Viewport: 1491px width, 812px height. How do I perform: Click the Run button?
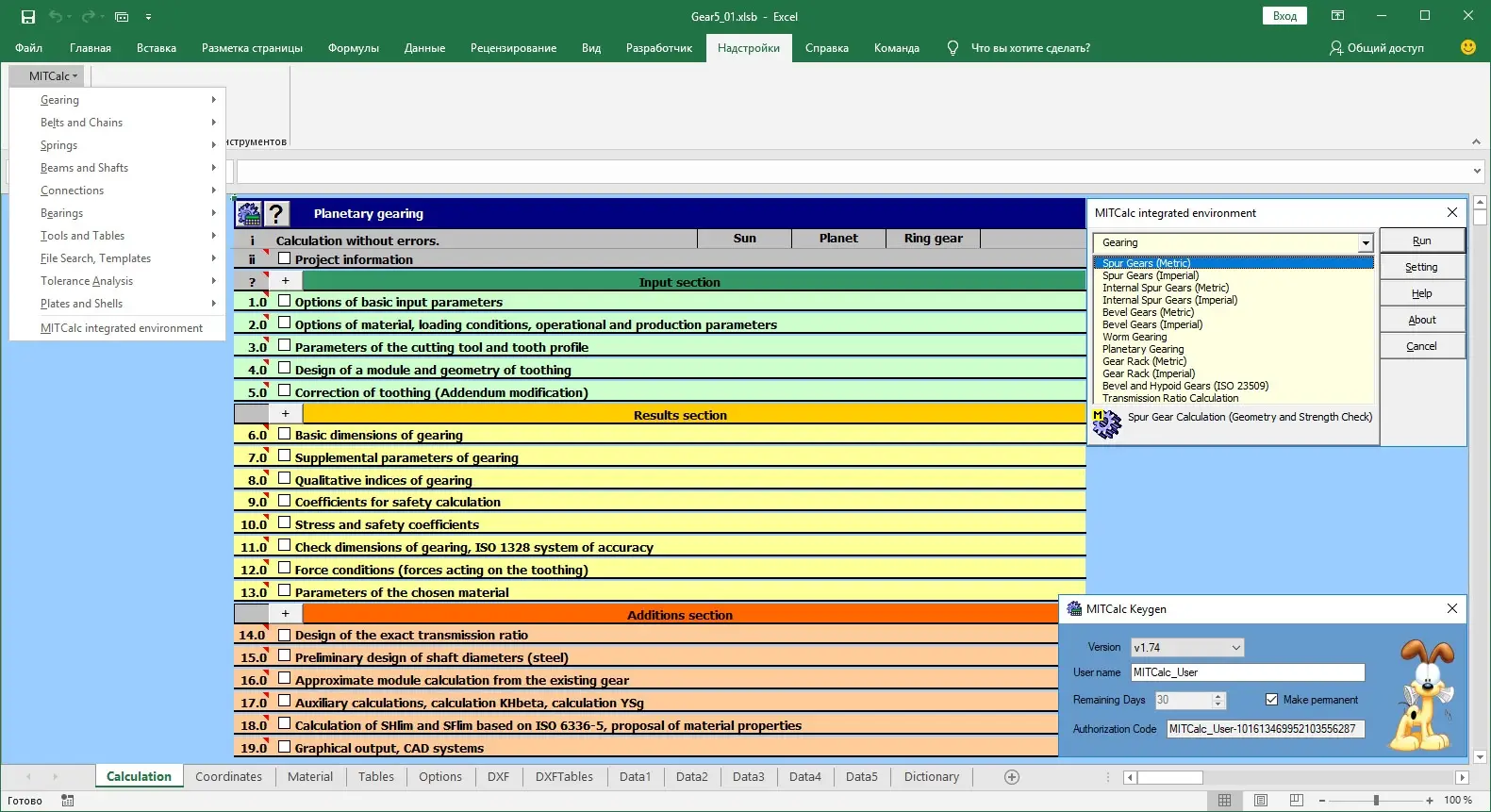click(1422, 240)
